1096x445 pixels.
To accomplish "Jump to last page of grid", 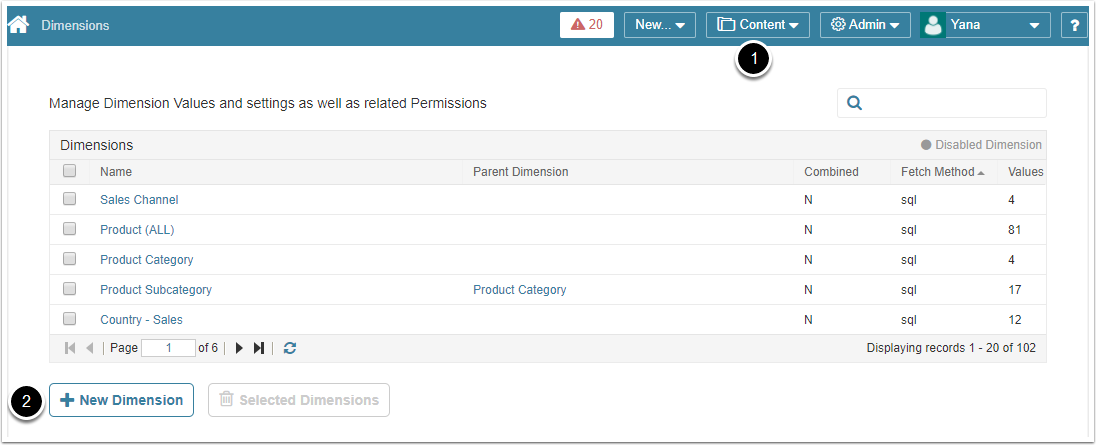I will pos(259,348).
